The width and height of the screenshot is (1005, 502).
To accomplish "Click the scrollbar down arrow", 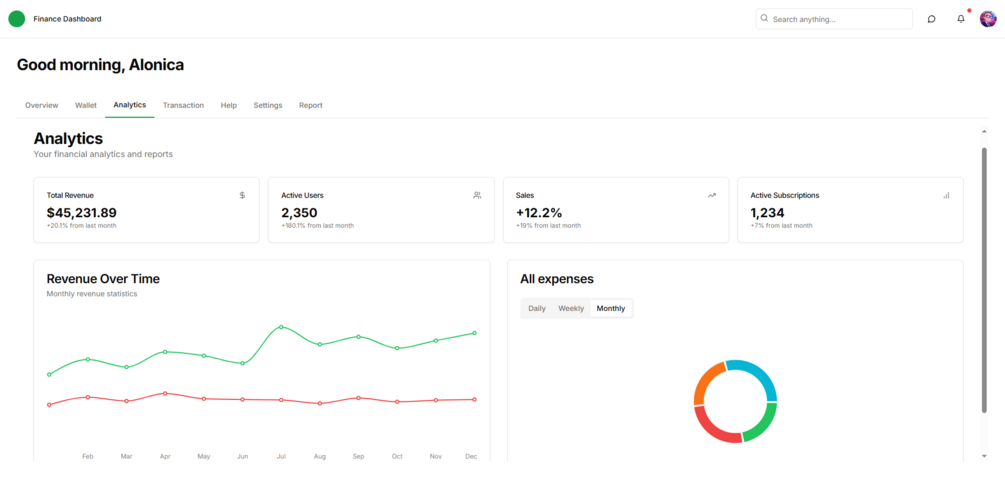I will pos(984,456).
